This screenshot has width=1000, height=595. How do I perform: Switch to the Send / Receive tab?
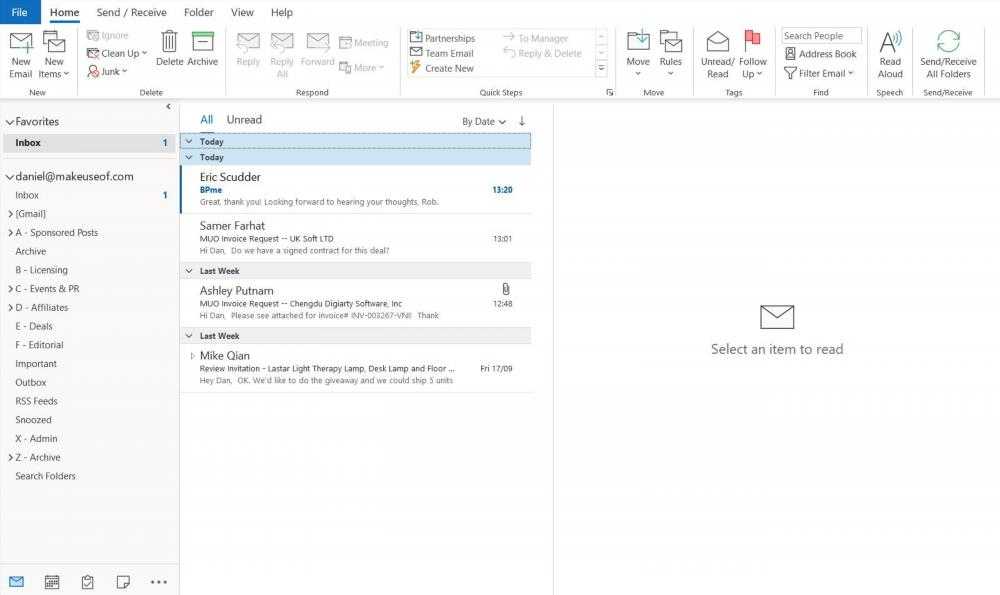coord(131,13)
